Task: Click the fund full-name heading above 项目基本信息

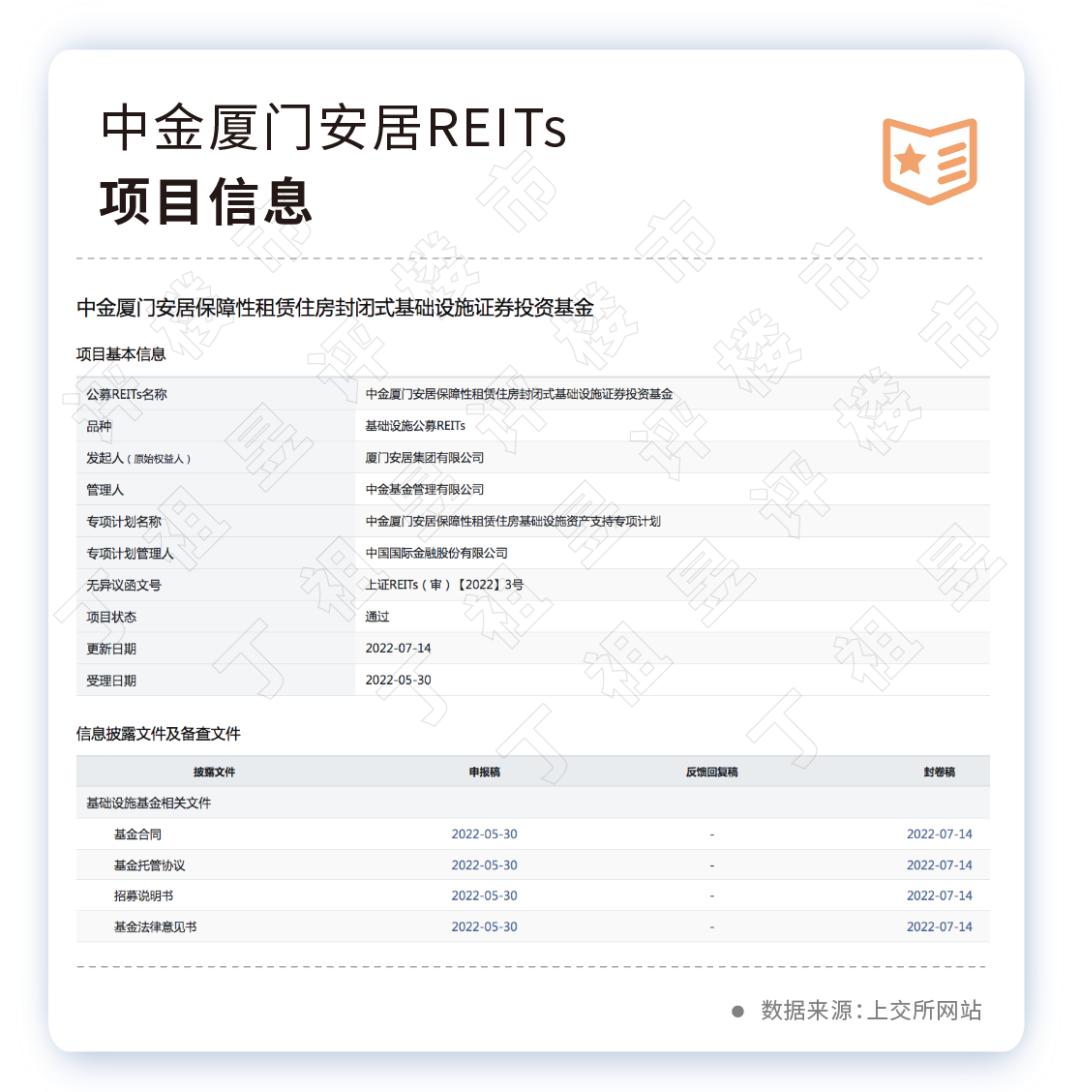Action: coord(335,308)
